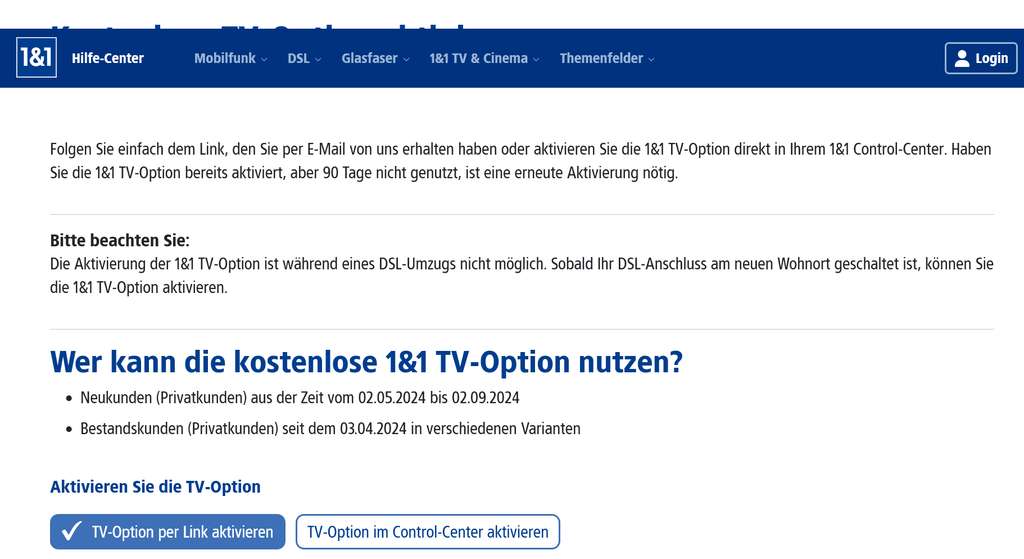This screenshot has width=1024, height=559.
Task: Open the Hilfe-Center link
Action: tap(108, 58)
